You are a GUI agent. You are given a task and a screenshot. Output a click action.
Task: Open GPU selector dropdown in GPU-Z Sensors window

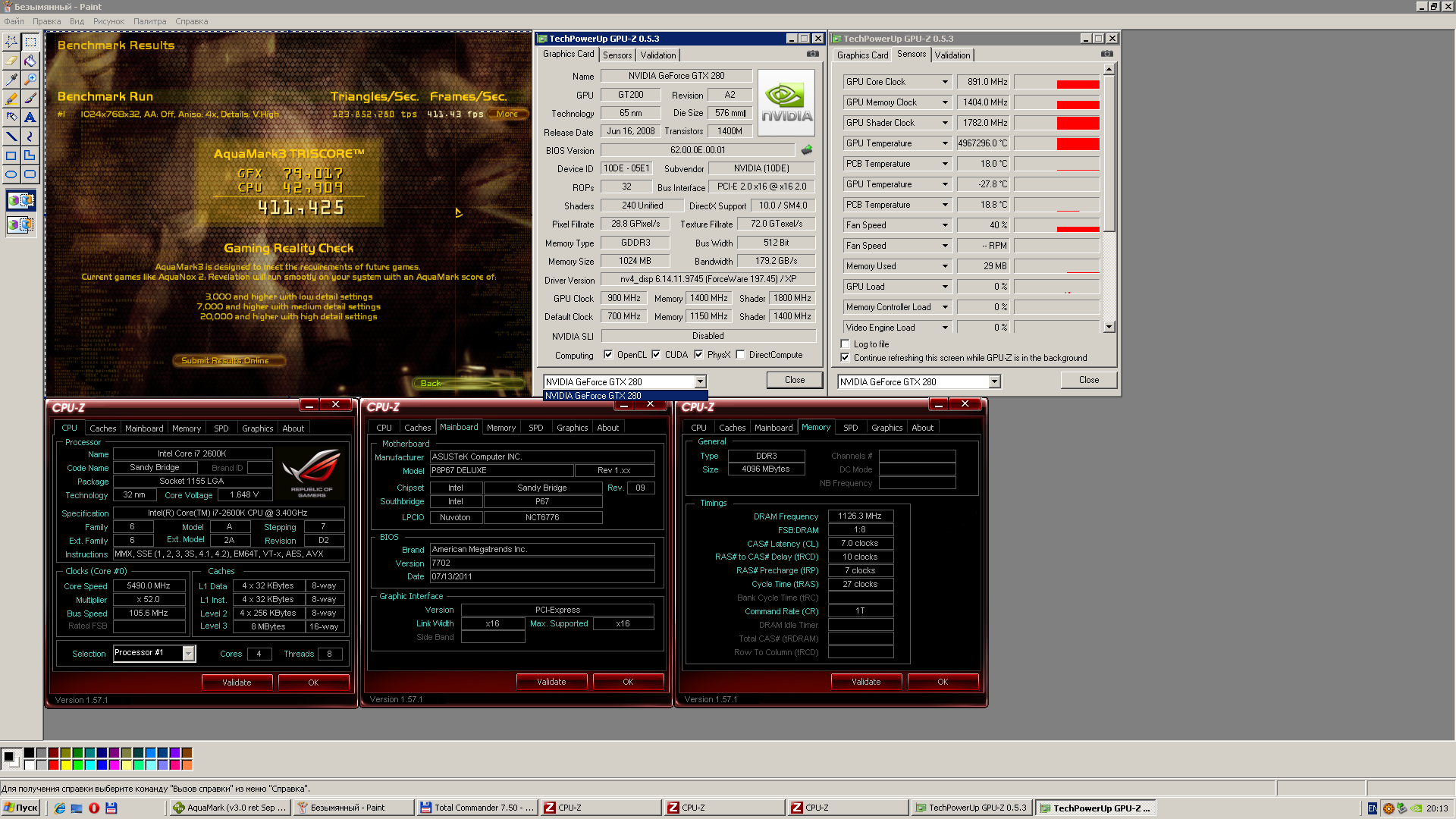click(995, 382)
